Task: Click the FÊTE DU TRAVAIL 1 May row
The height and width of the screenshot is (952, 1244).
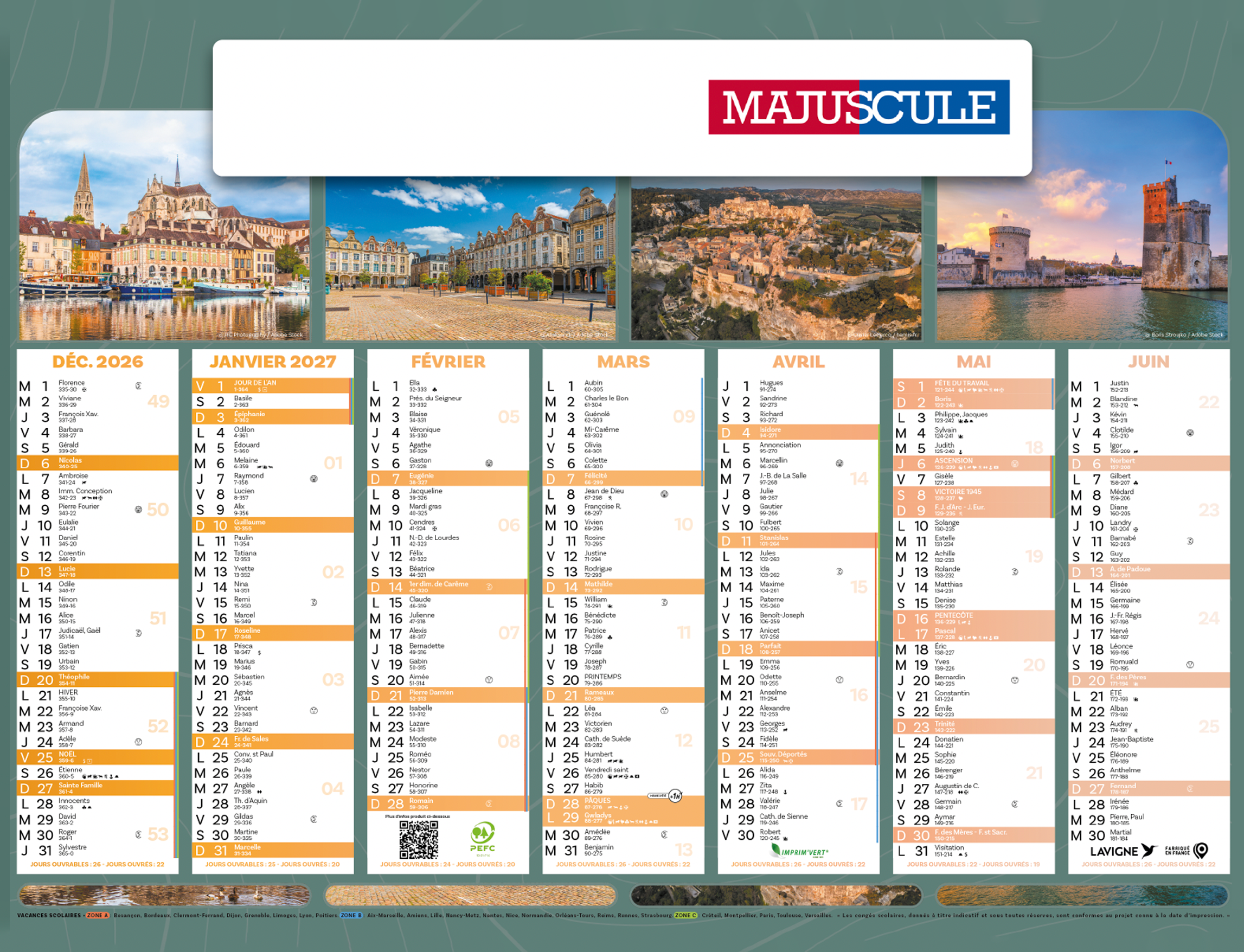Action: pyautogui.click(x=972, y=386)
